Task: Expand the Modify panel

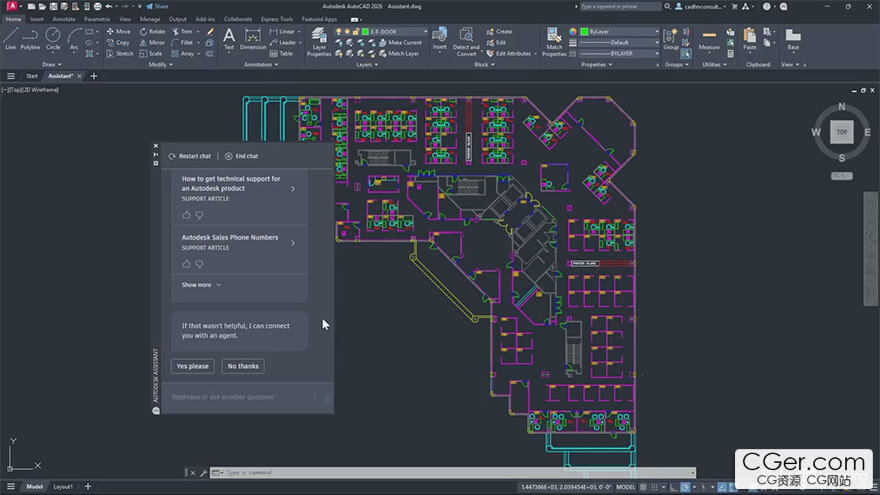Action: tap(161, 65)
